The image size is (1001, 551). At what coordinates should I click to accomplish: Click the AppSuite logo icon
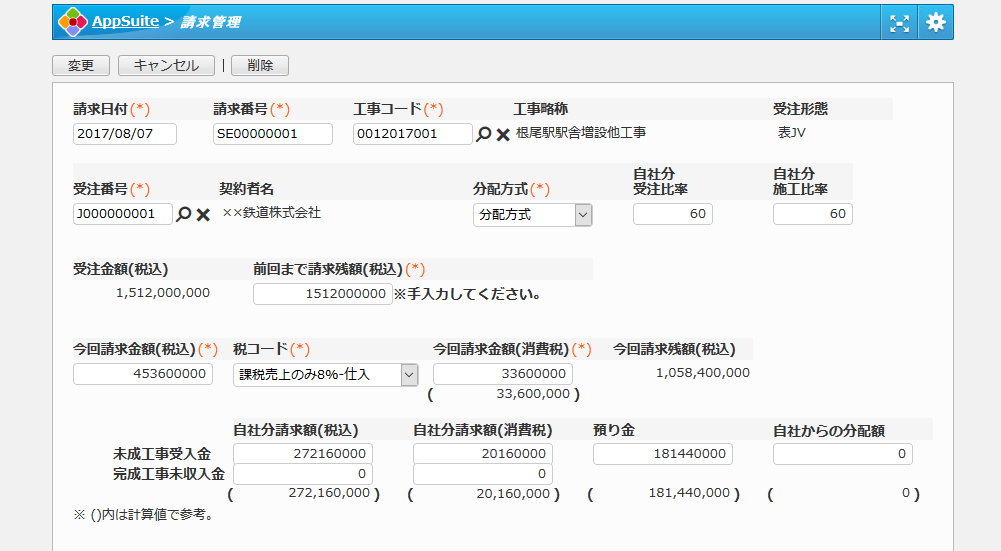coord(72,22)
